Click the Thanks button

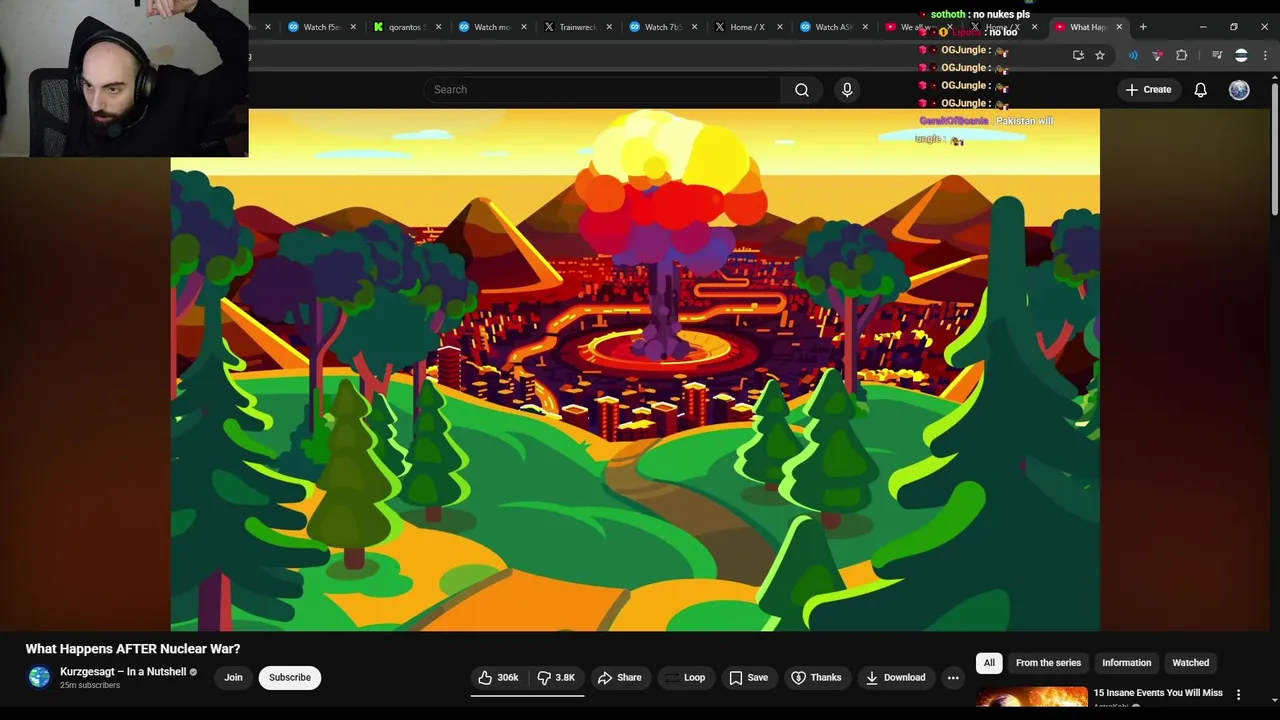coord(816,677)
